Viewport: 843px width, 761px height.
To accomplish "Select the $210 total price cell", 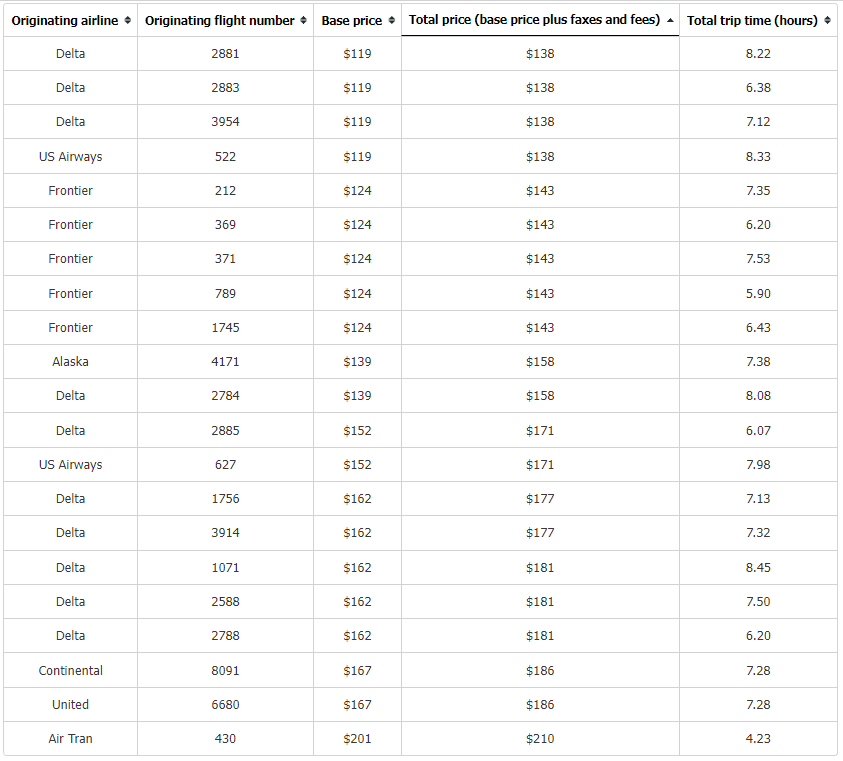I will tap(540, 738).
